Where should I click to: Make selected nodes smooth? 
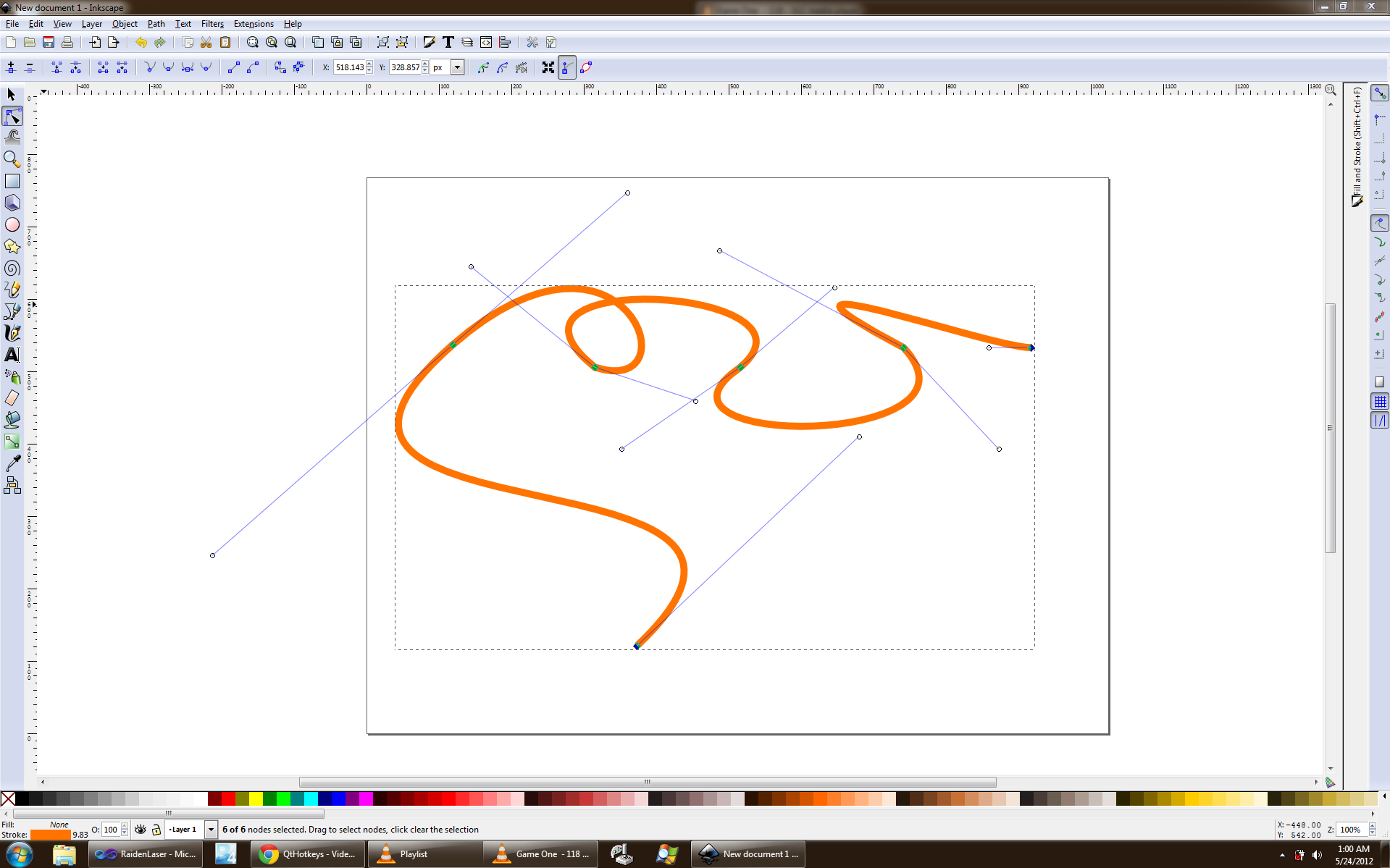tap(169, 67)
